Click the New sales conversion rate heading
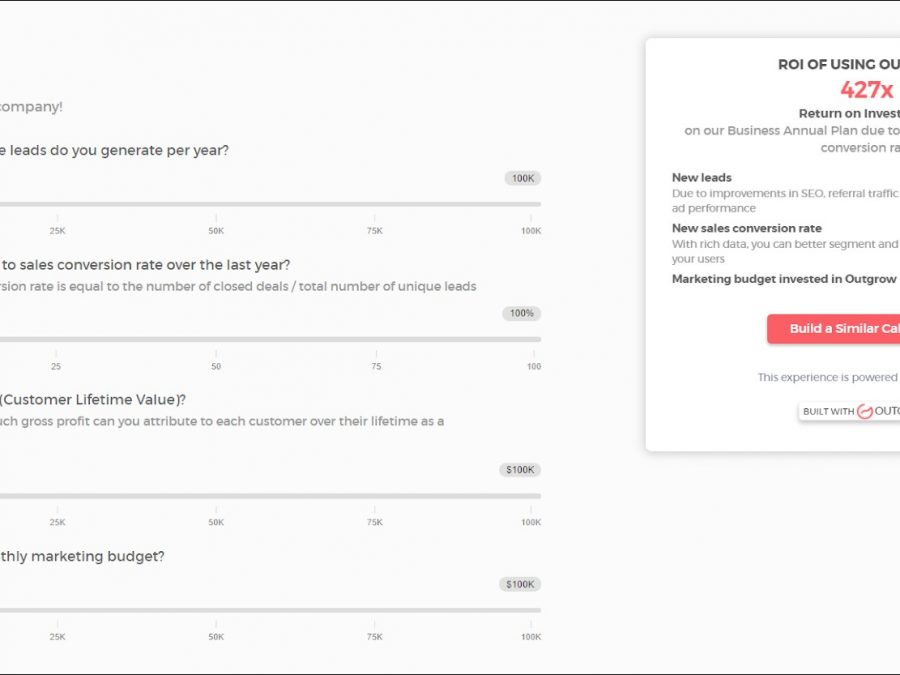Image resolution: width=900 pixels, height=675 pixels. pyautogui.click(x=747, y=228)
